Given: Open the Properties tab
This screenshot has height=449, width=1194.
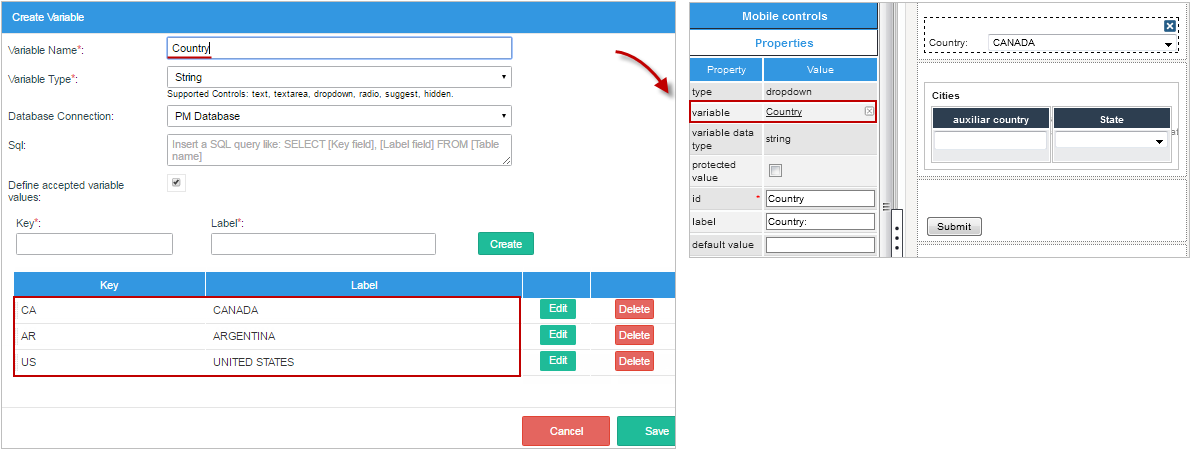Looking at the screenshot, I should (783, 43).
